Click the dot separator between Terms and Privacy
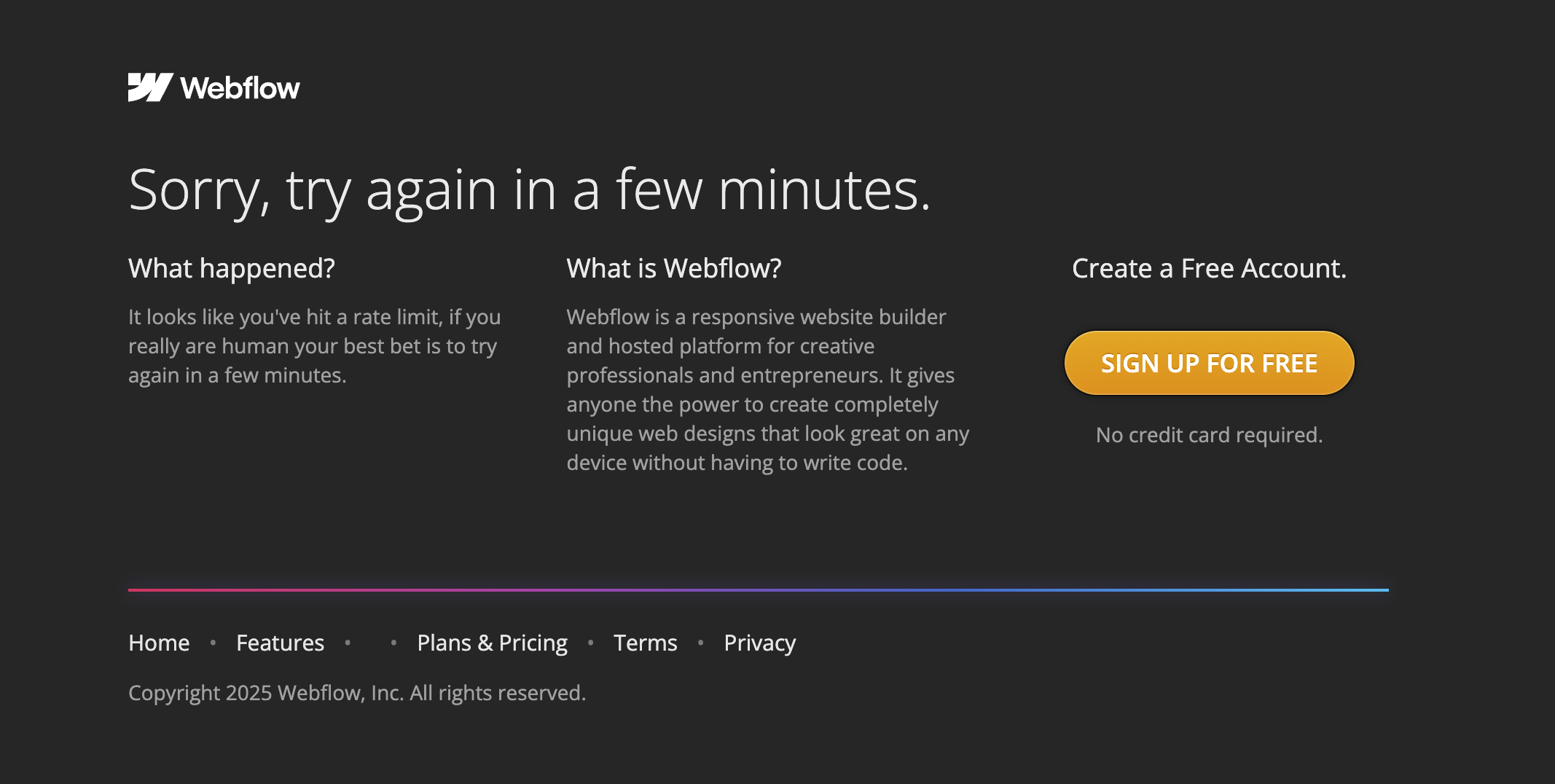The height and width of the screenshot is (784, 1555). tap(700, 643)
